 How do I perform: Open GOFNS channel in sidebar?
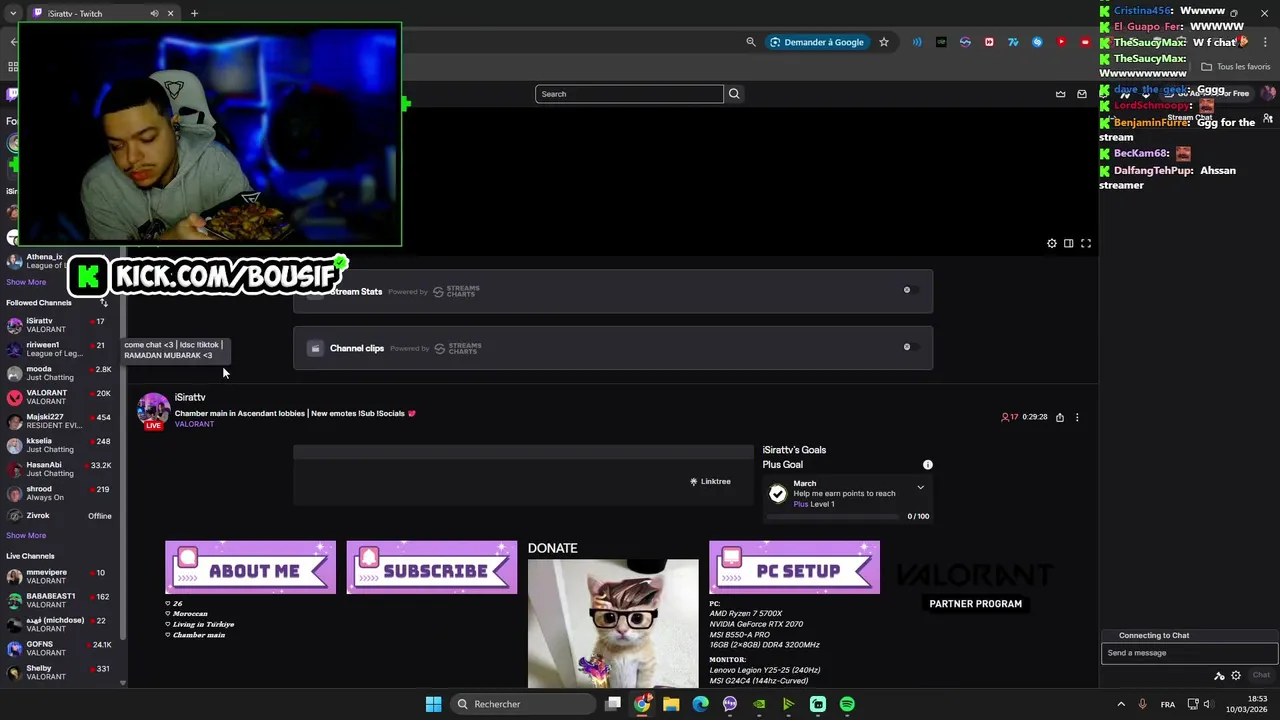60,648
